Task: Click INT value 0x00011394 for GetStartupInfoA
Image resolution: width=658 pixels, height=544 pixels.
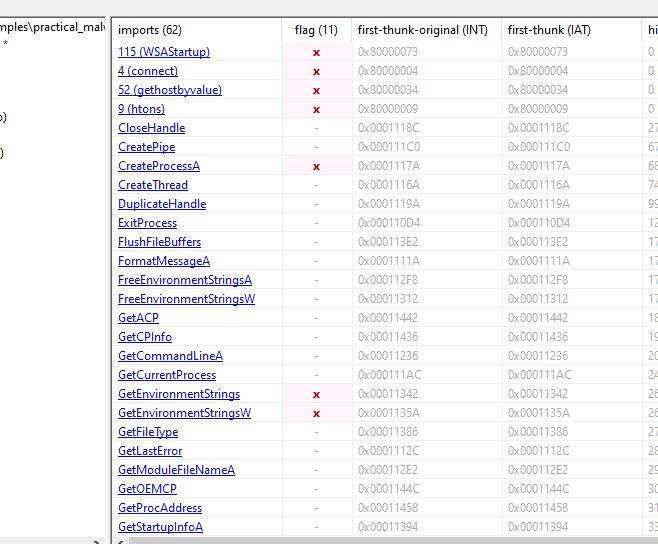Action: click(x=388, y=527)
